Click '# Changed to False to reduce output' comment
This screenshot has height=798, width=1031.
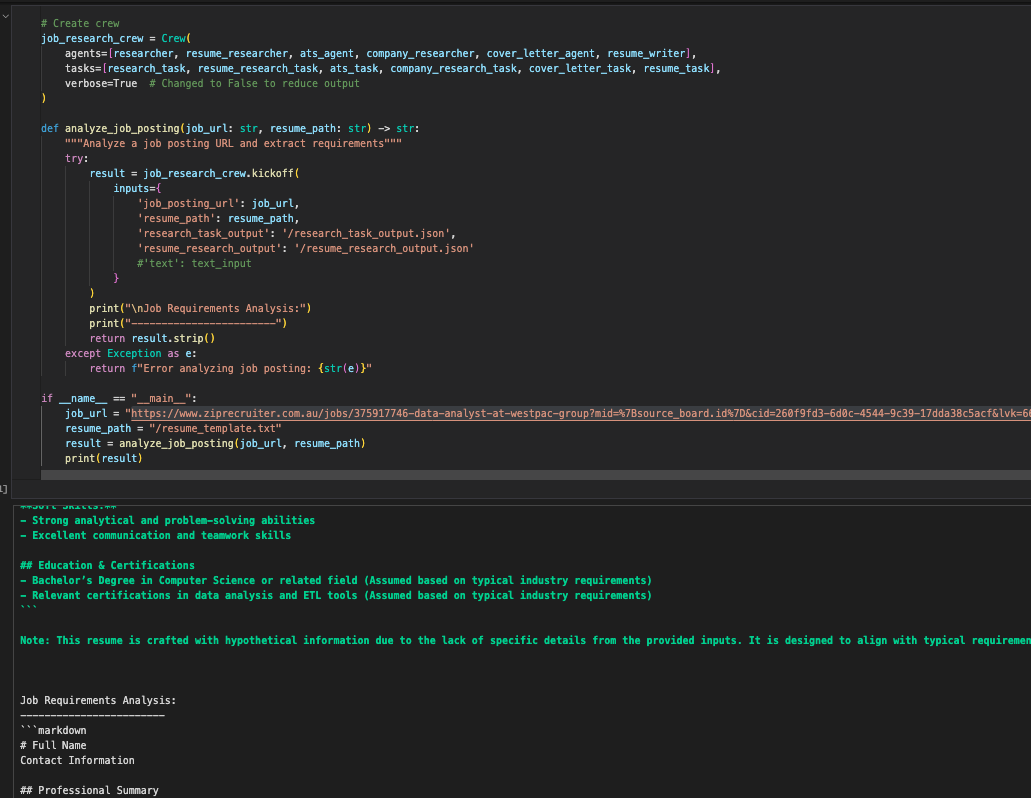coord(254,84)
